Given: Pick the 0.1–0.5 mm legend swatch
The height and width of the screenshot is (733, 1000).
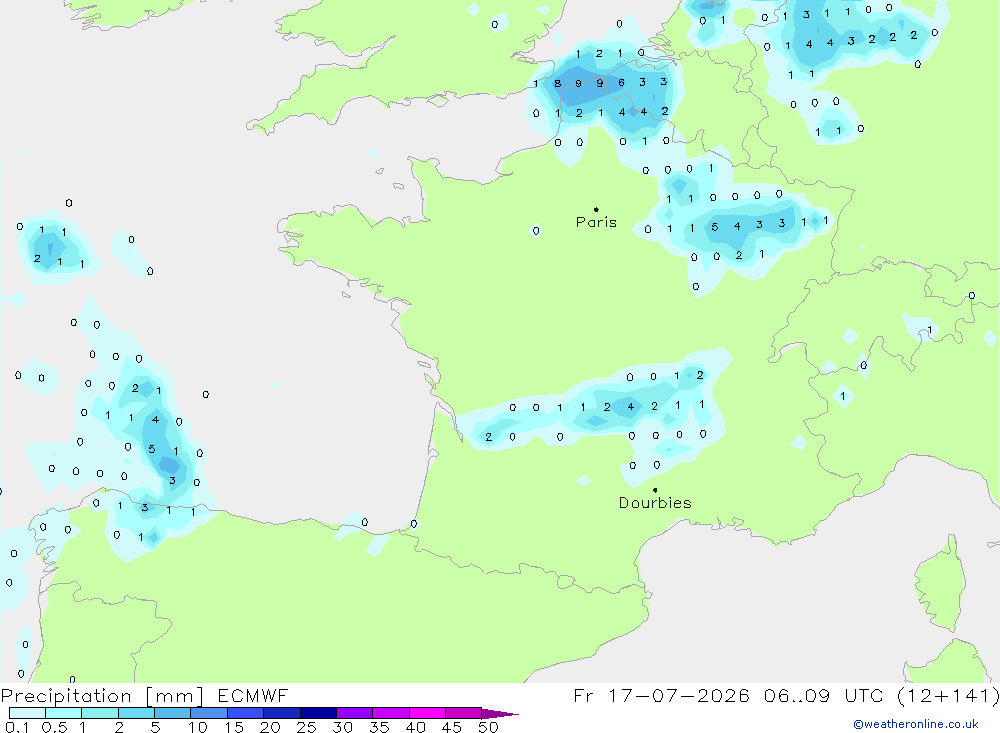Looking at the screenshot, I should 27,713.
